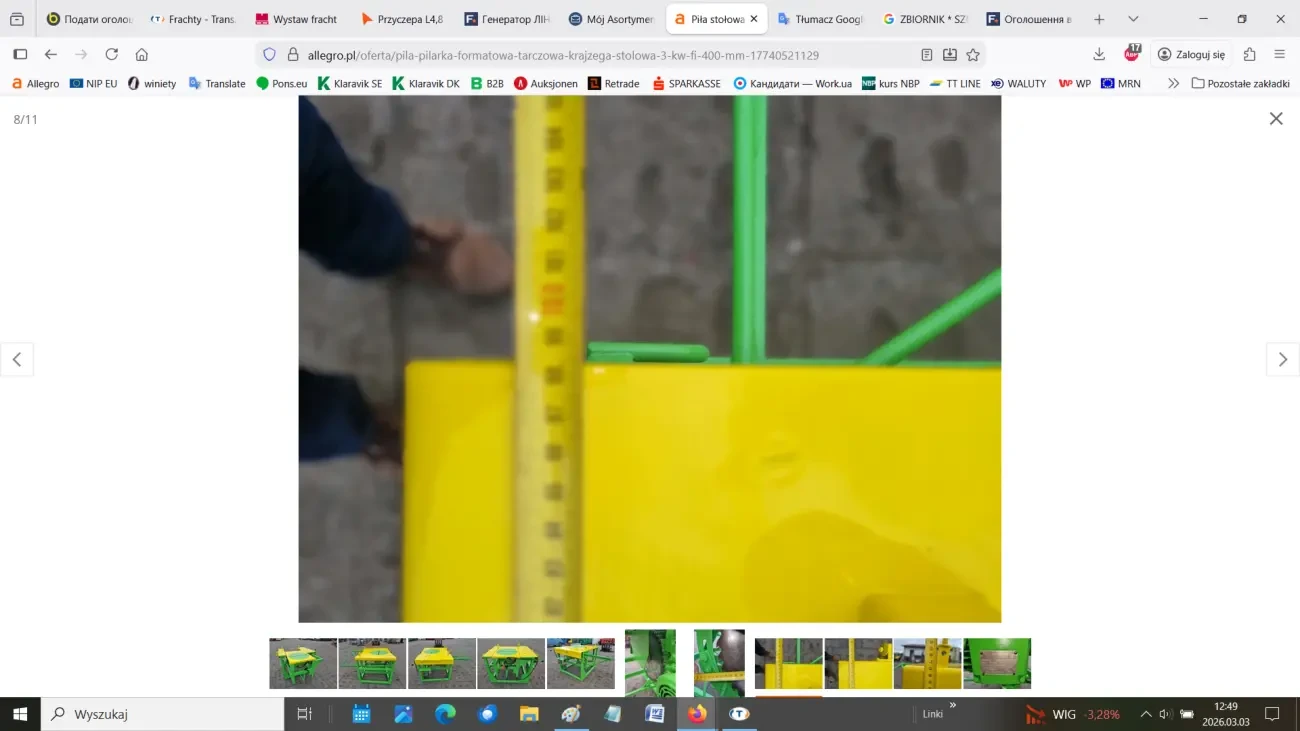Switch to the Tłumacz Google tab
Screen dimensions: 1300x731
[x=820, y=19]
